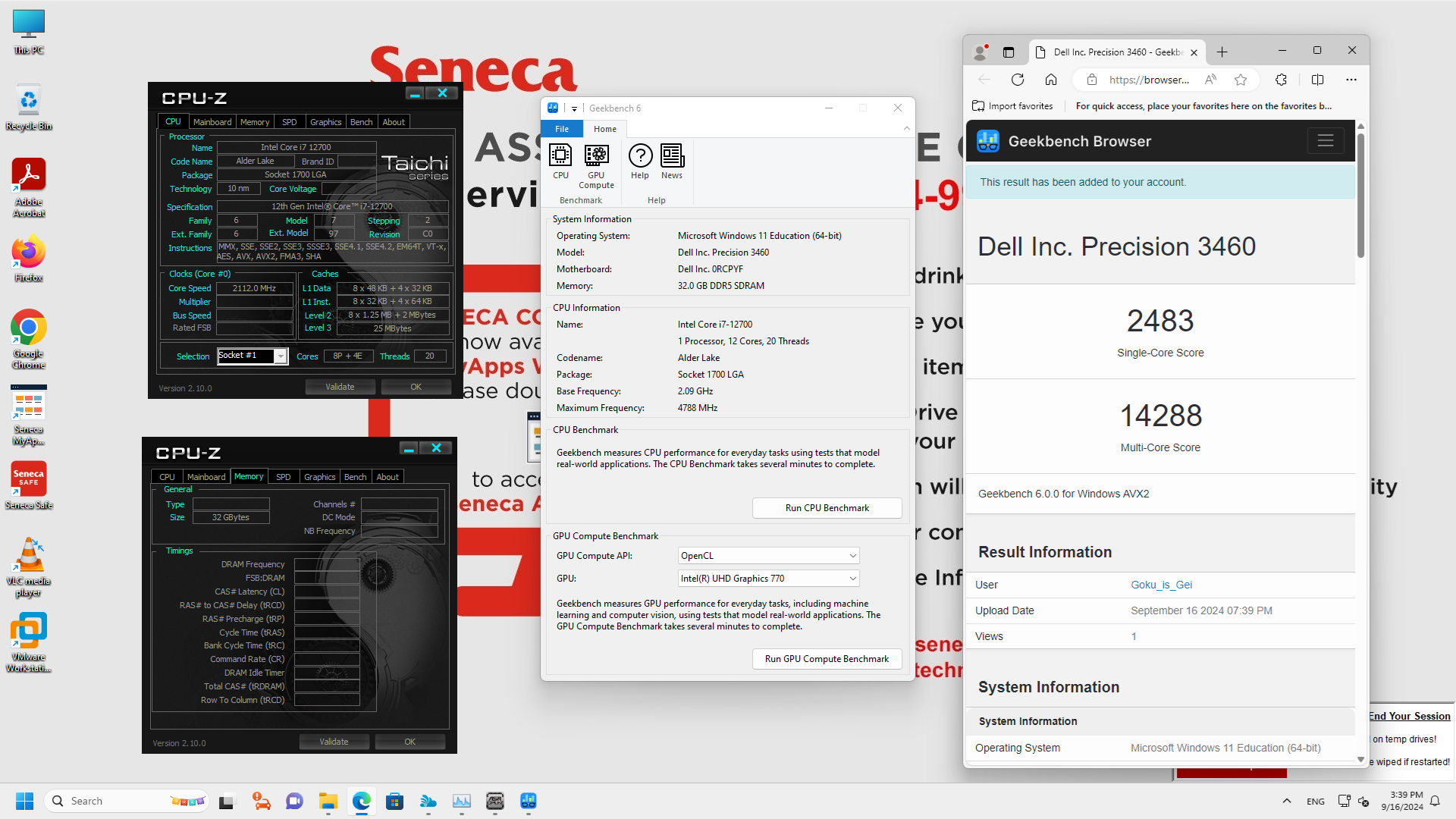The width and height of the screenshot is (1456, 819).
Task: Click Run CPU Benchmark button
Action: pos(827,508)
